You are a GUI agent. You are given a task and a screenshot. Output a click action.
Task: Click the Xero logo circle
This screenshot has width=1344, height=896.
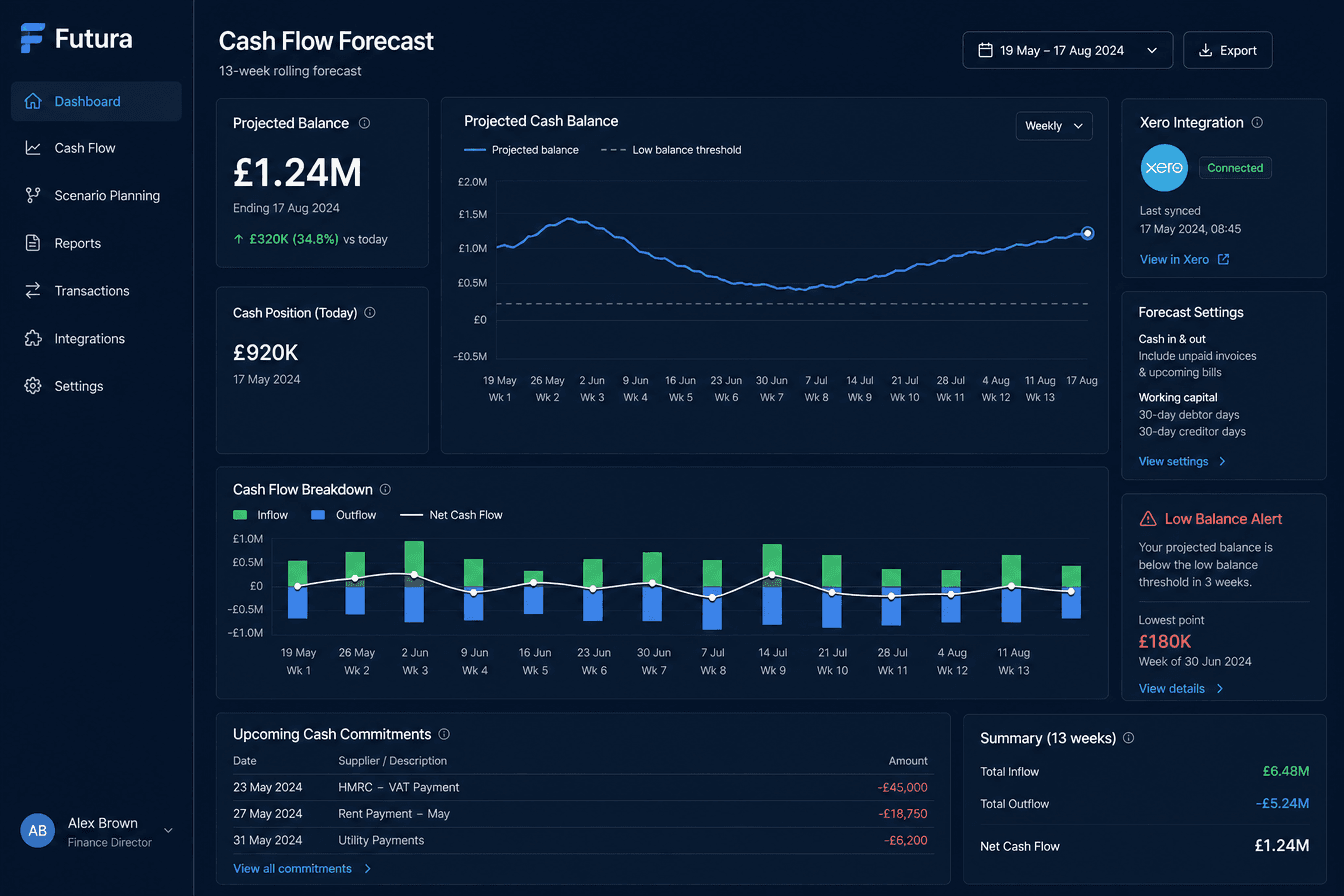1164,168
